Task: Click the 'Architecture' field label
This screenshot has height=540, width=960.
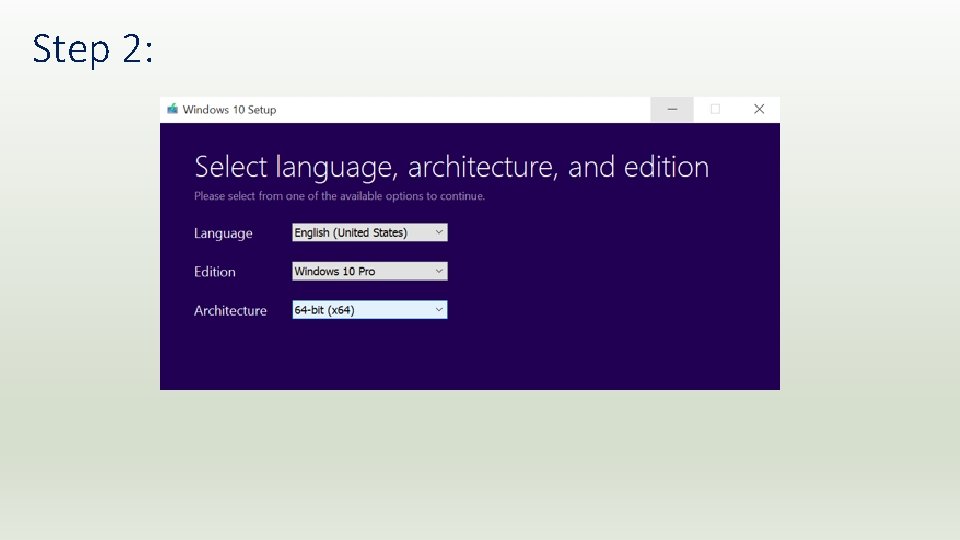Action: click(x=230, y=310)
